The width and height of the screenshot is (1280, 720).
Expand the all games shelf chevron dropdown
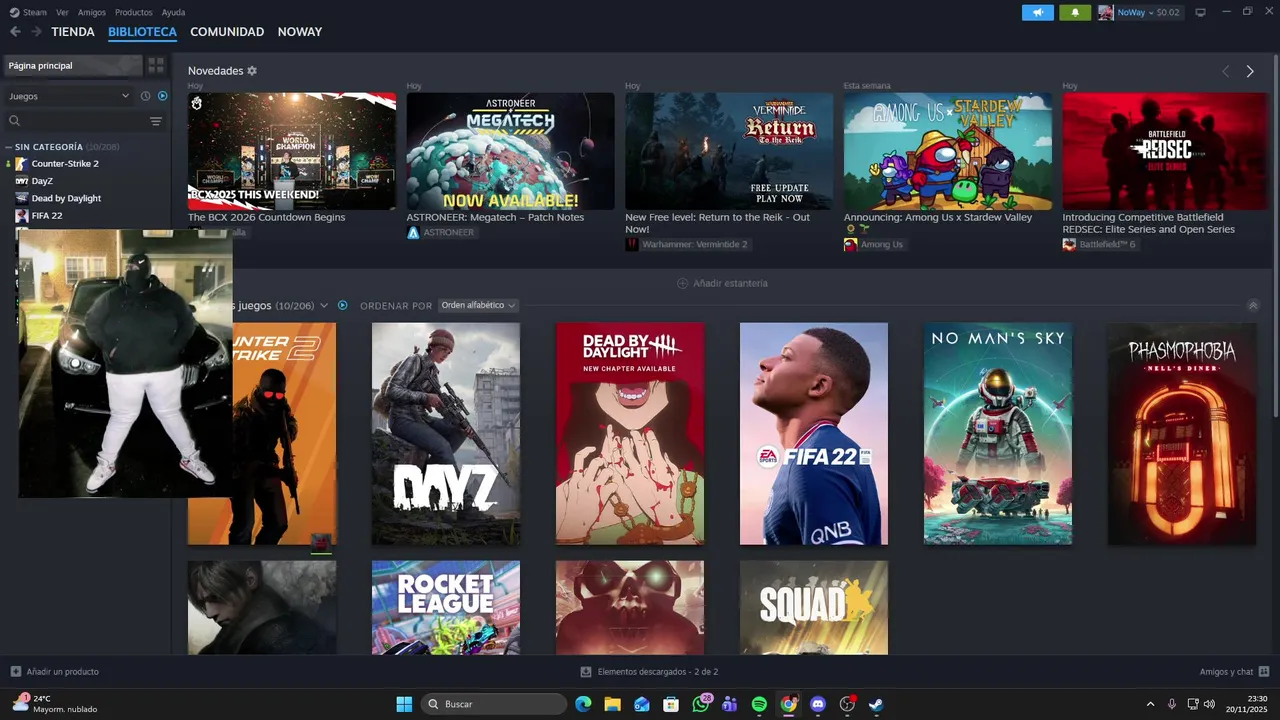[x=324, y=305]
